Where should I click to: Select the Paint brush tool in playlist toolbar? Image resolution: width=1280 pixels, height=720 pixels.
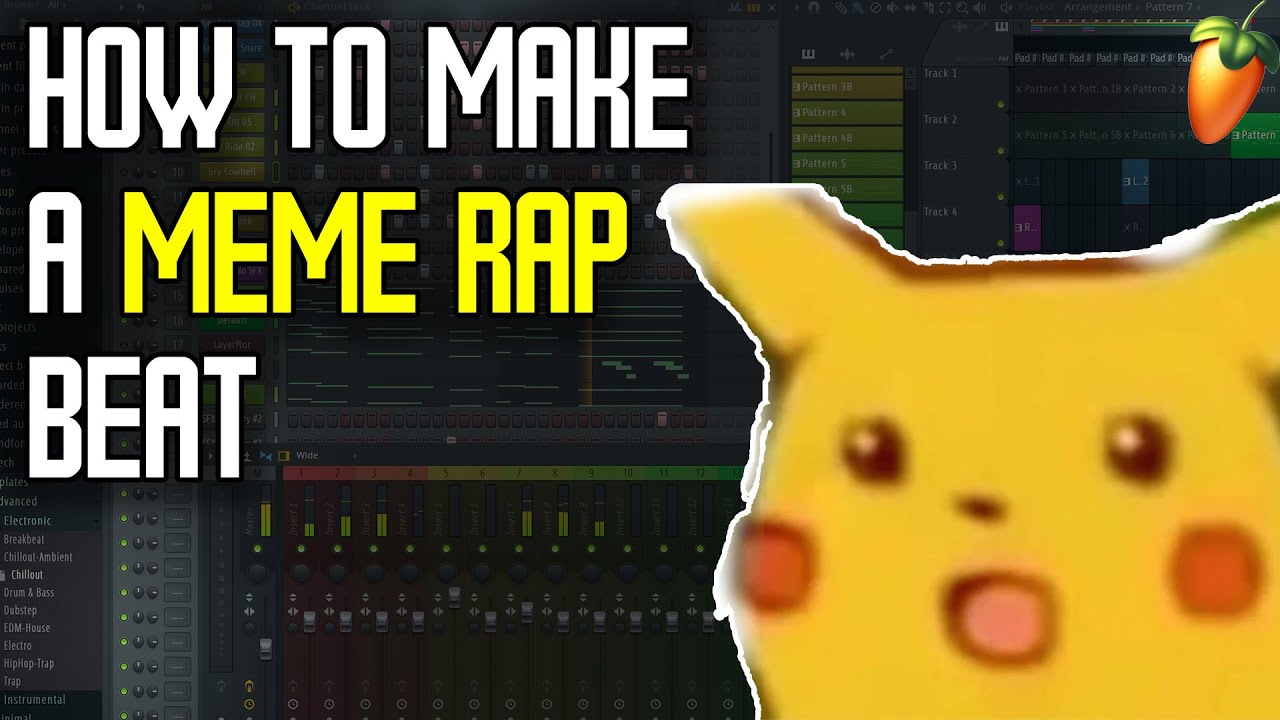click(858, 8)
